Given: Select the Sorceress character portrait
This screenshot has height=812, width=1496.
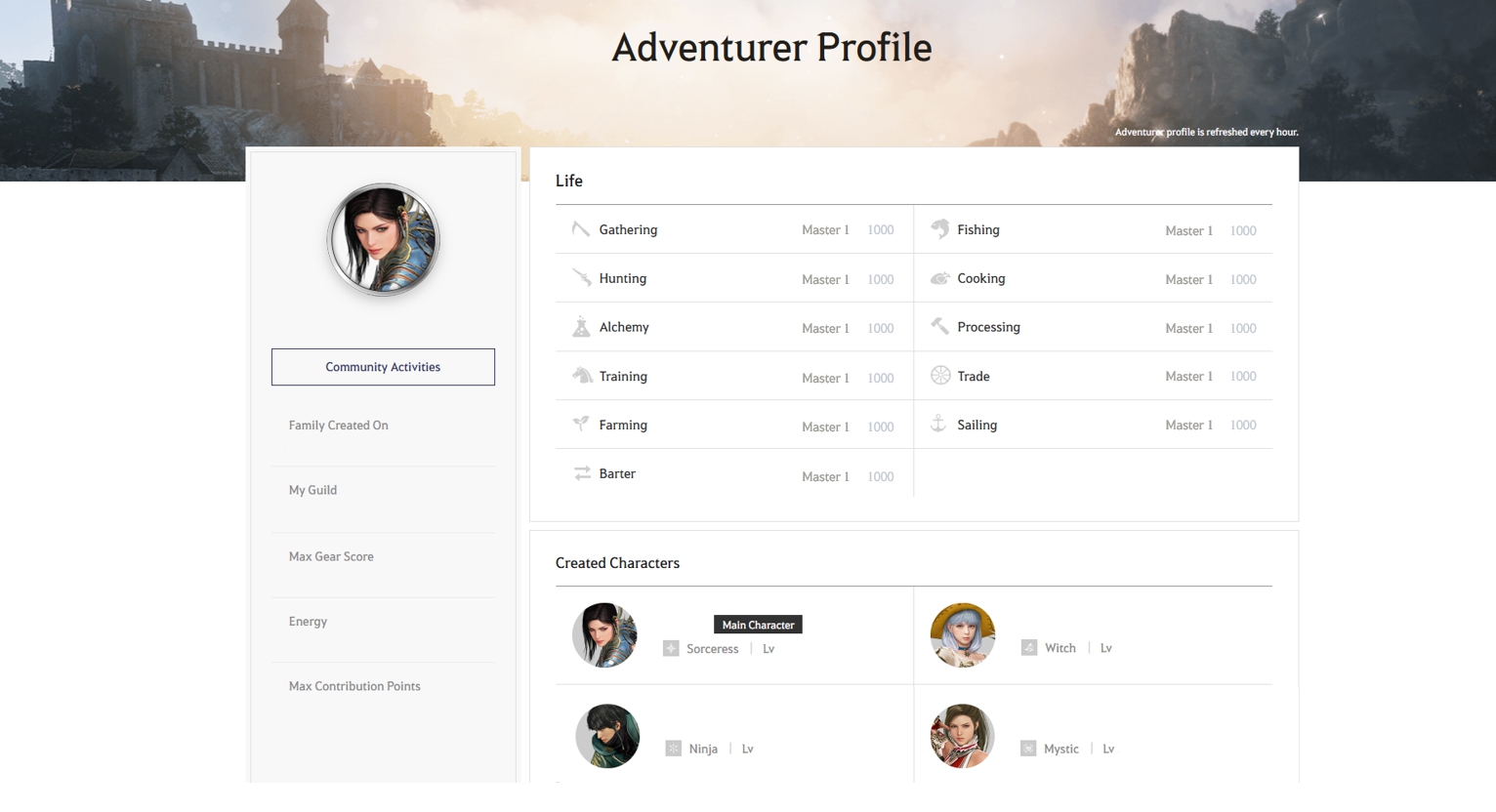Looking at the screenshot, I should (x=604, y=635).
